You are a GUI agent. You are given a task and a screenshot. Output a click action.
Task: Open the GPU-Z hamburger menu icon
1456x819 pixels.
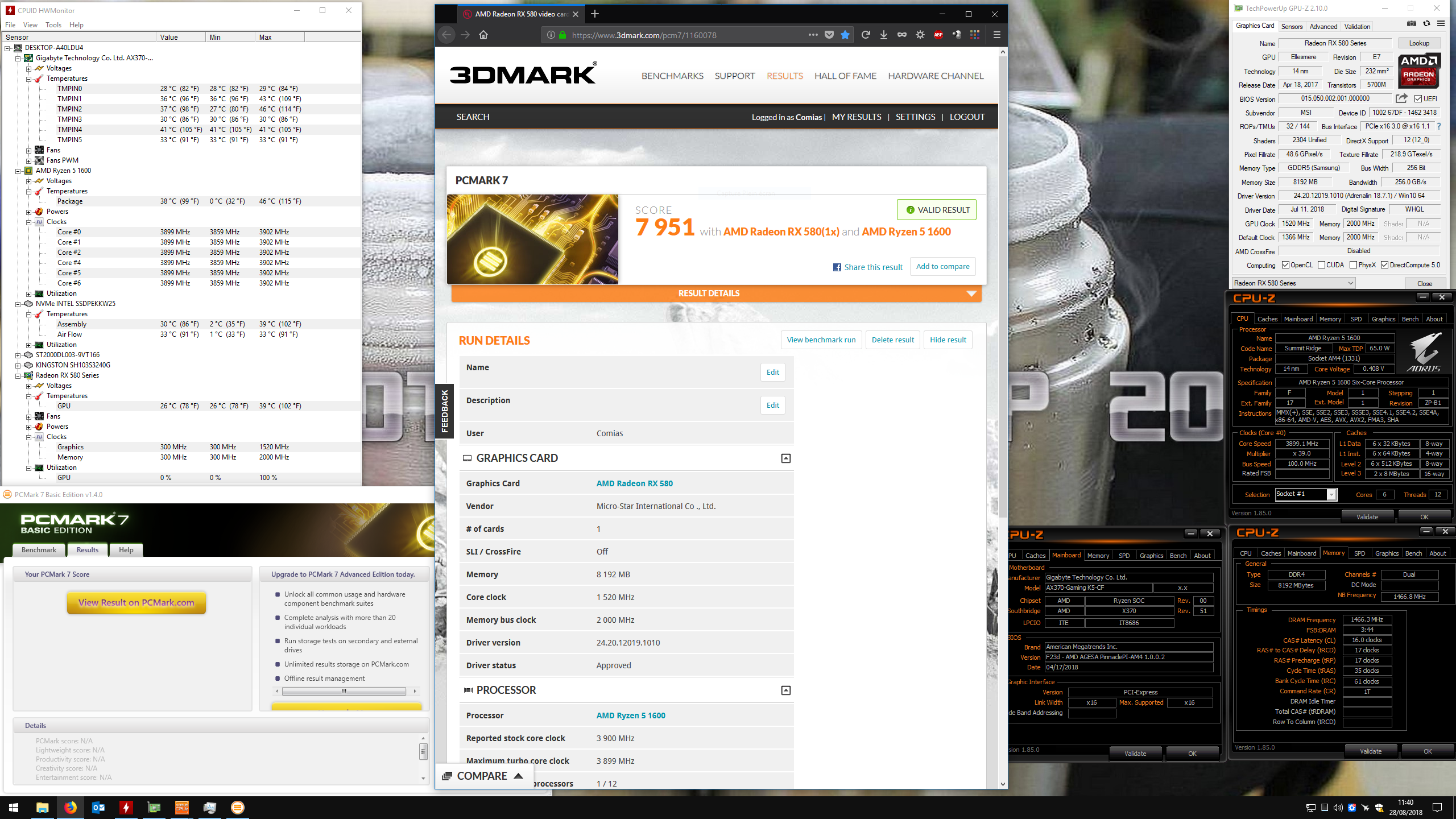coord(1441,24)
